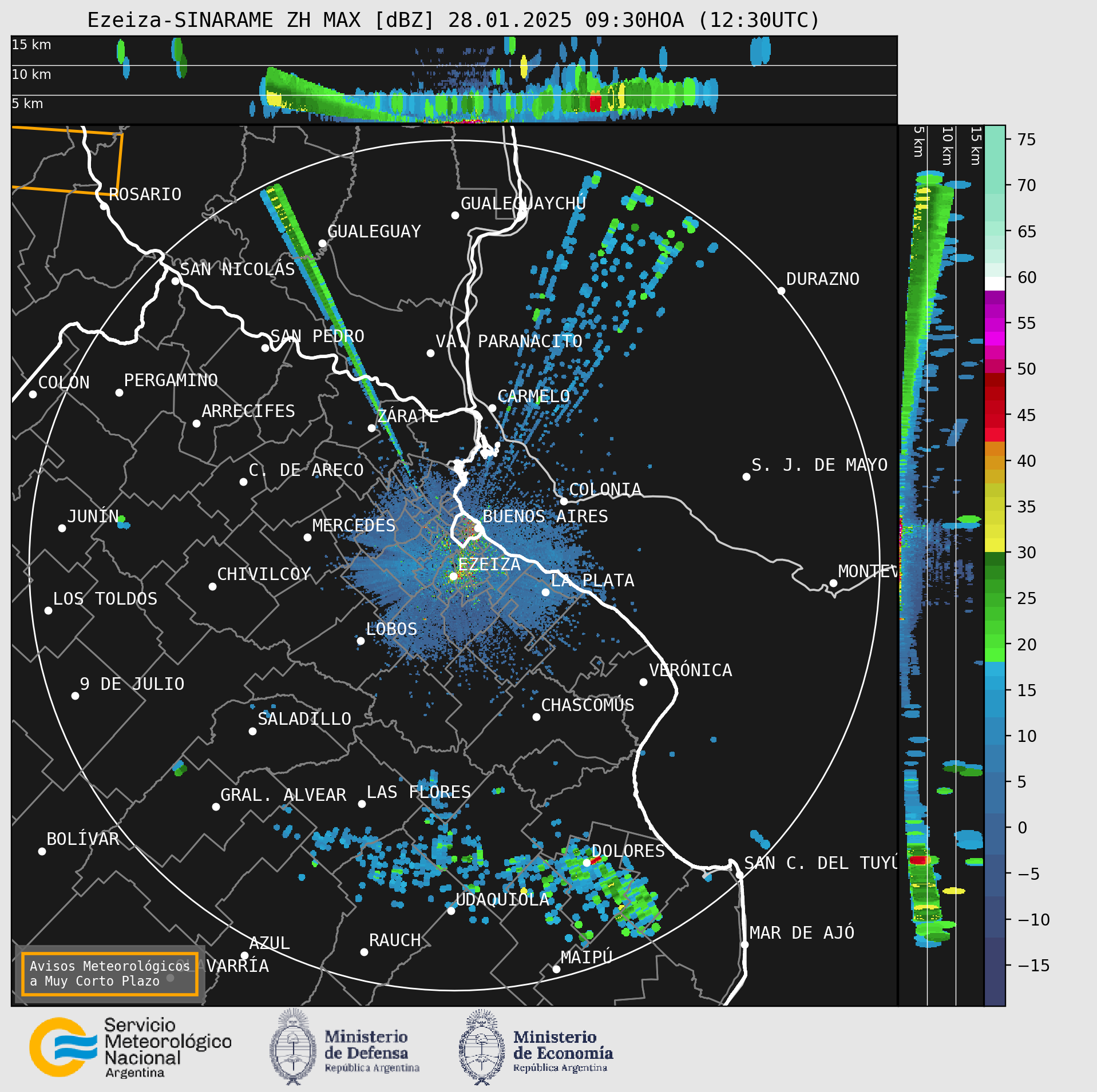Click the DURAZNO city label
The width and height of the screenshot is (1097, 1092).
[x=822, y=279]
